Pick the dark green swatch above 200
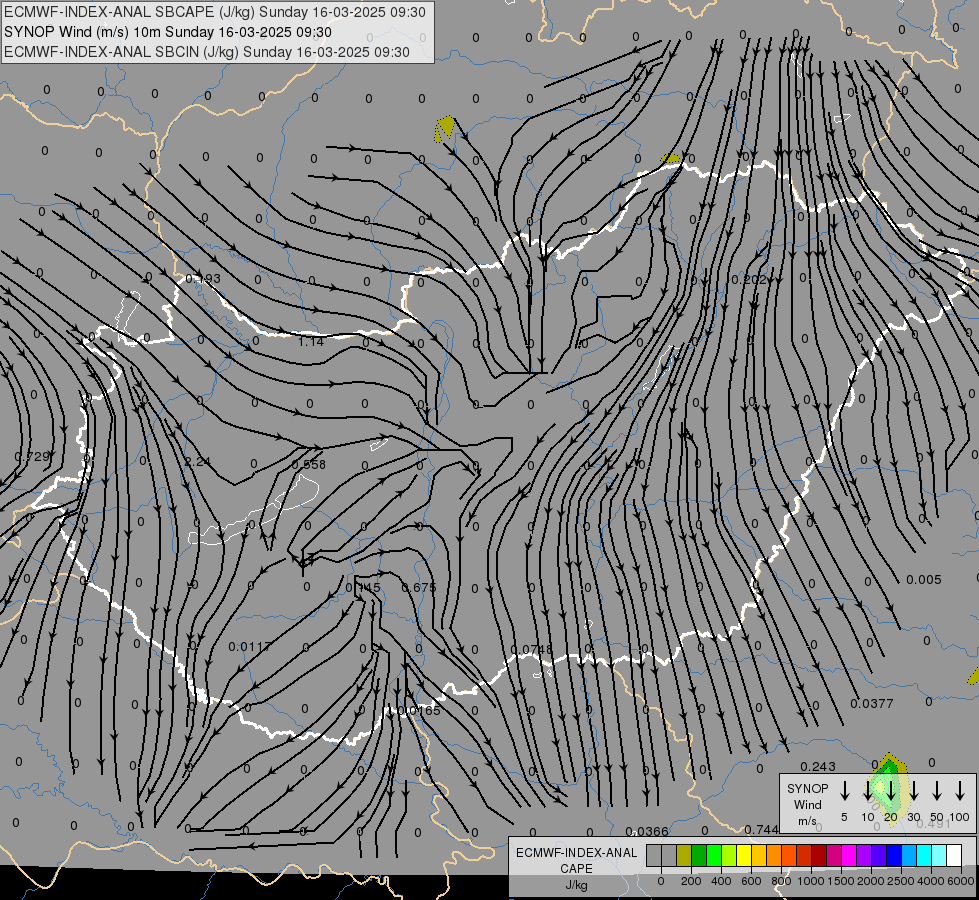This screenshot has width=979, height=900. pos(699,856)
